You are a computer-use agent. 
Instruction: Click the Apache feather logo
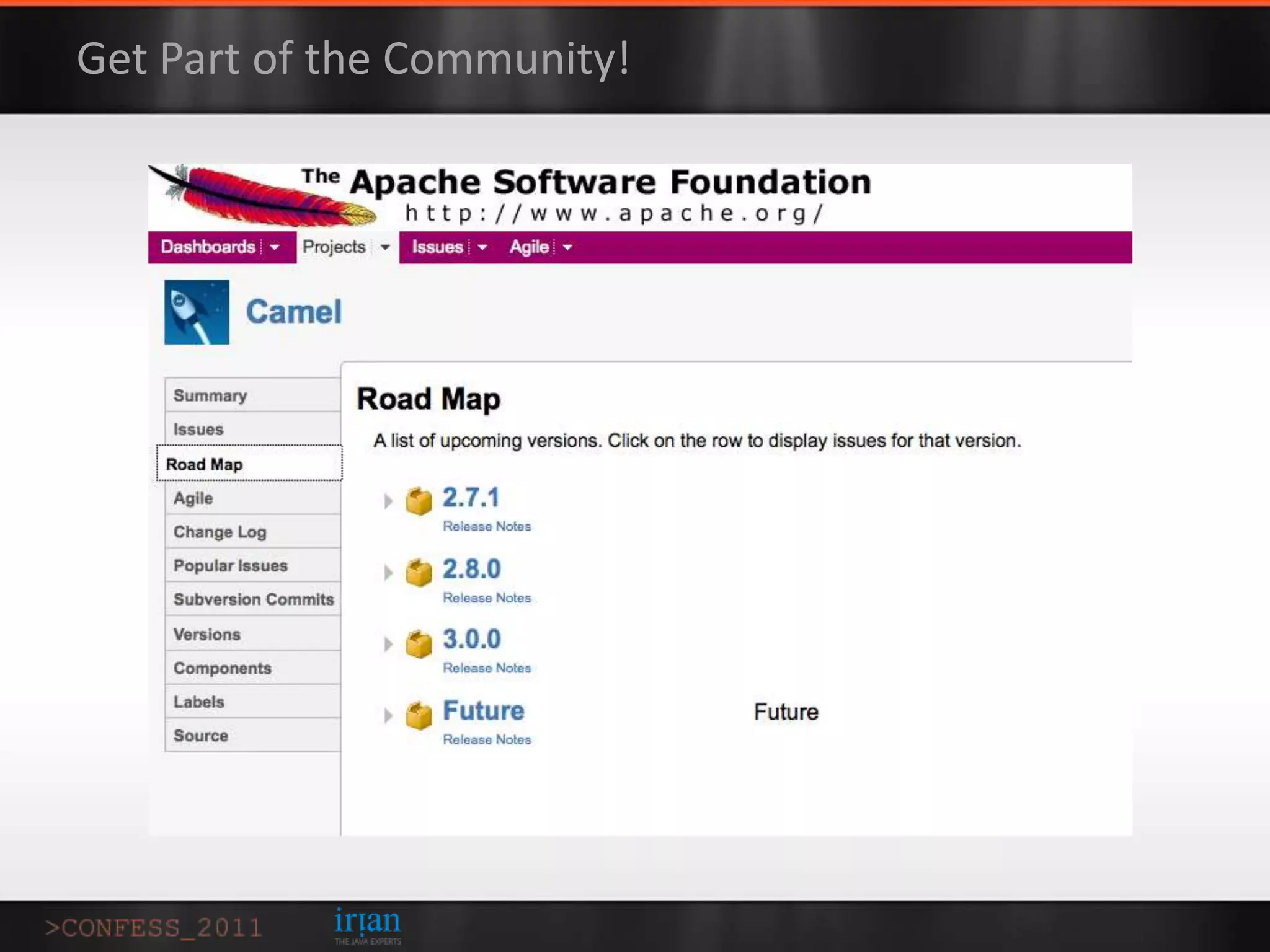[264, 197]
